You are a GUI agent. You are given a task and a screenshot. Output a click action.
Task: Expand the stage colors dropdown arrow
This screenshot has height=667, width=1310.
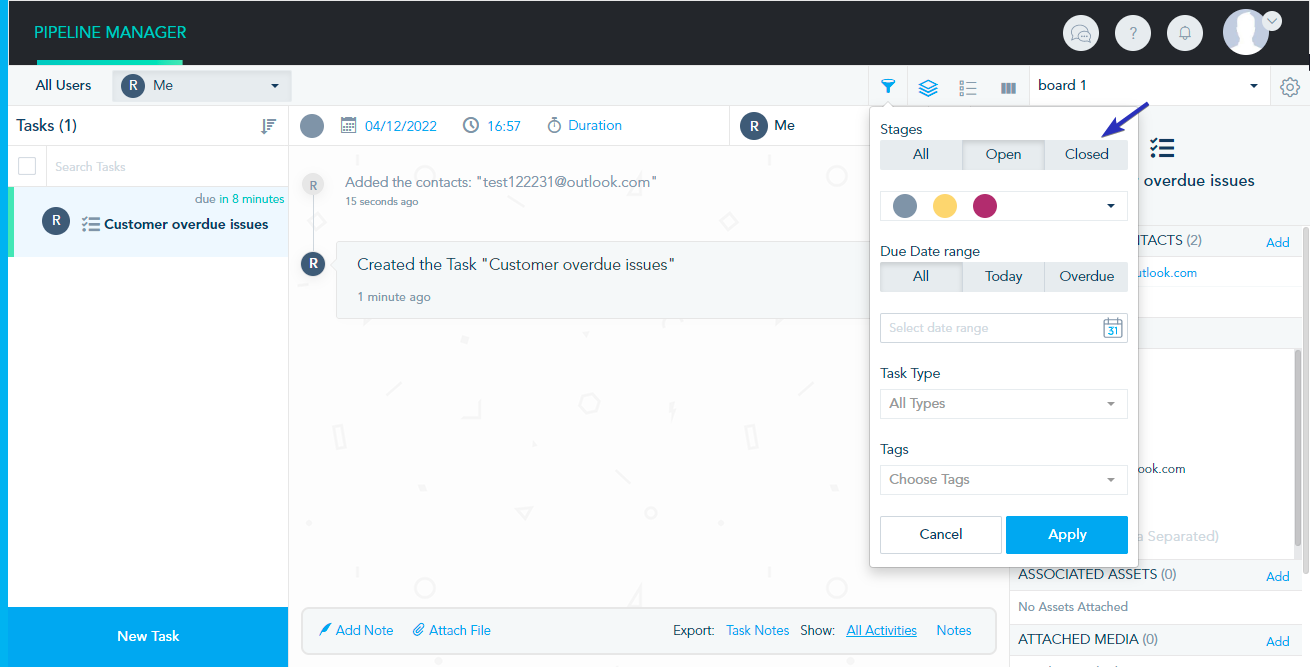(x=1110, y=206)
